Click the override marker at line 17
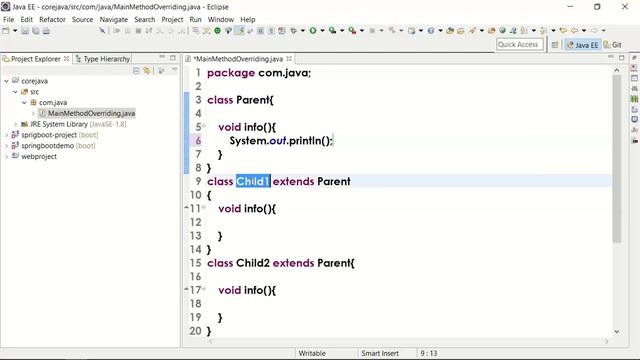This screenshot has width=640, height=360. click(x=187, y=289)
